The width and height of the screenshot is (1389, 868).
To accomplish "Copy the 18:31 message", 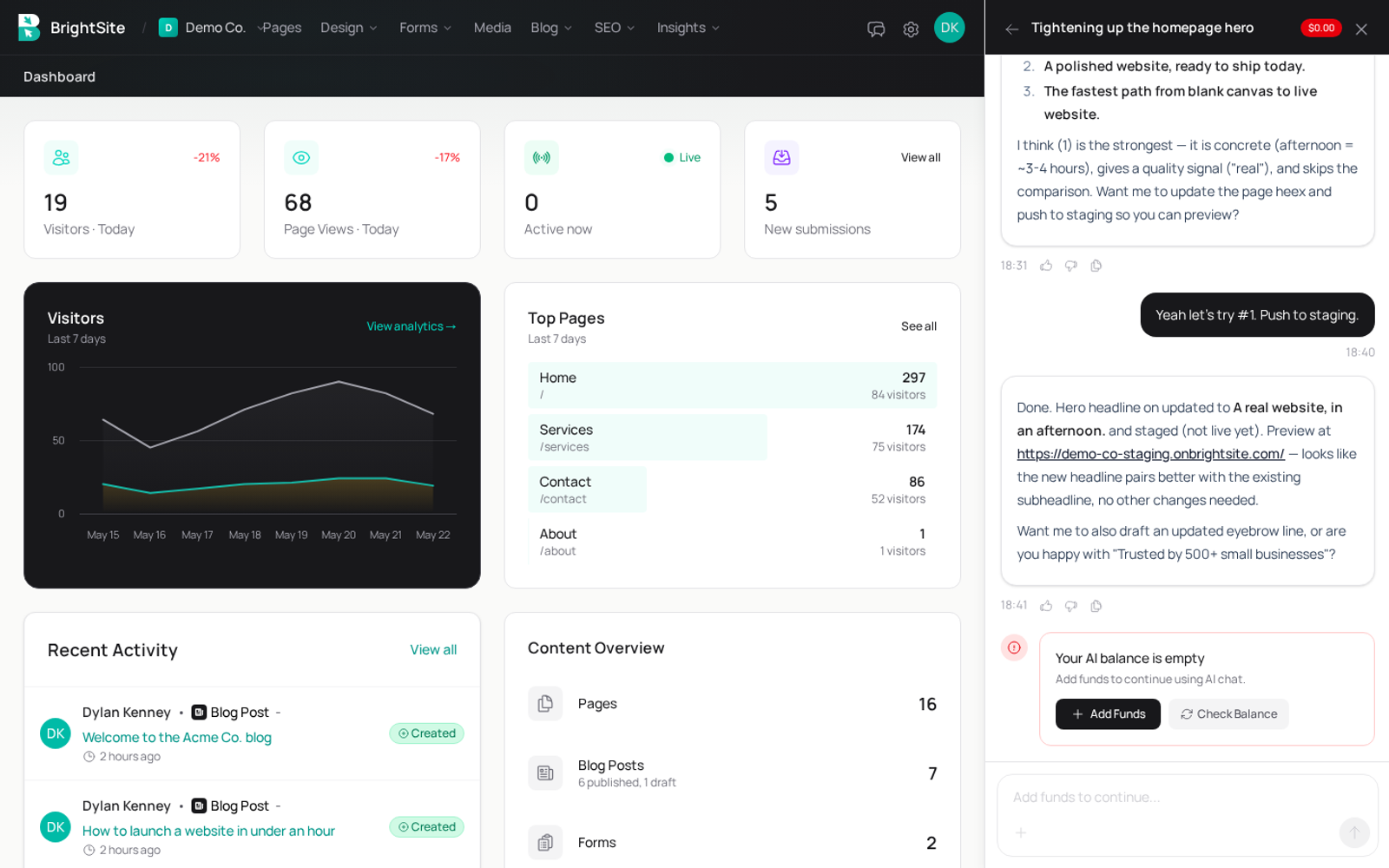I will (x=1096, y=266).
